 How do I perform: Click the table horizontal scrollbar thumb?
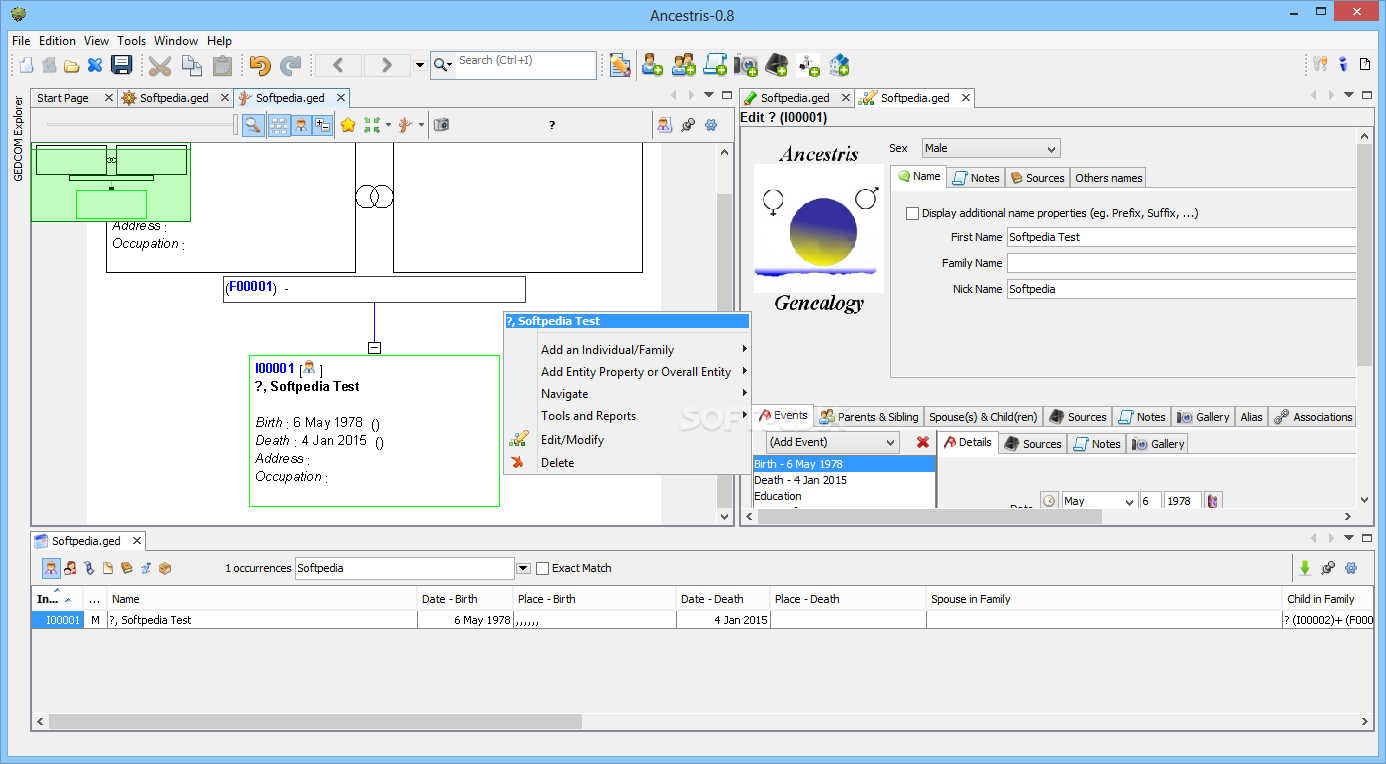coord(315,721)
